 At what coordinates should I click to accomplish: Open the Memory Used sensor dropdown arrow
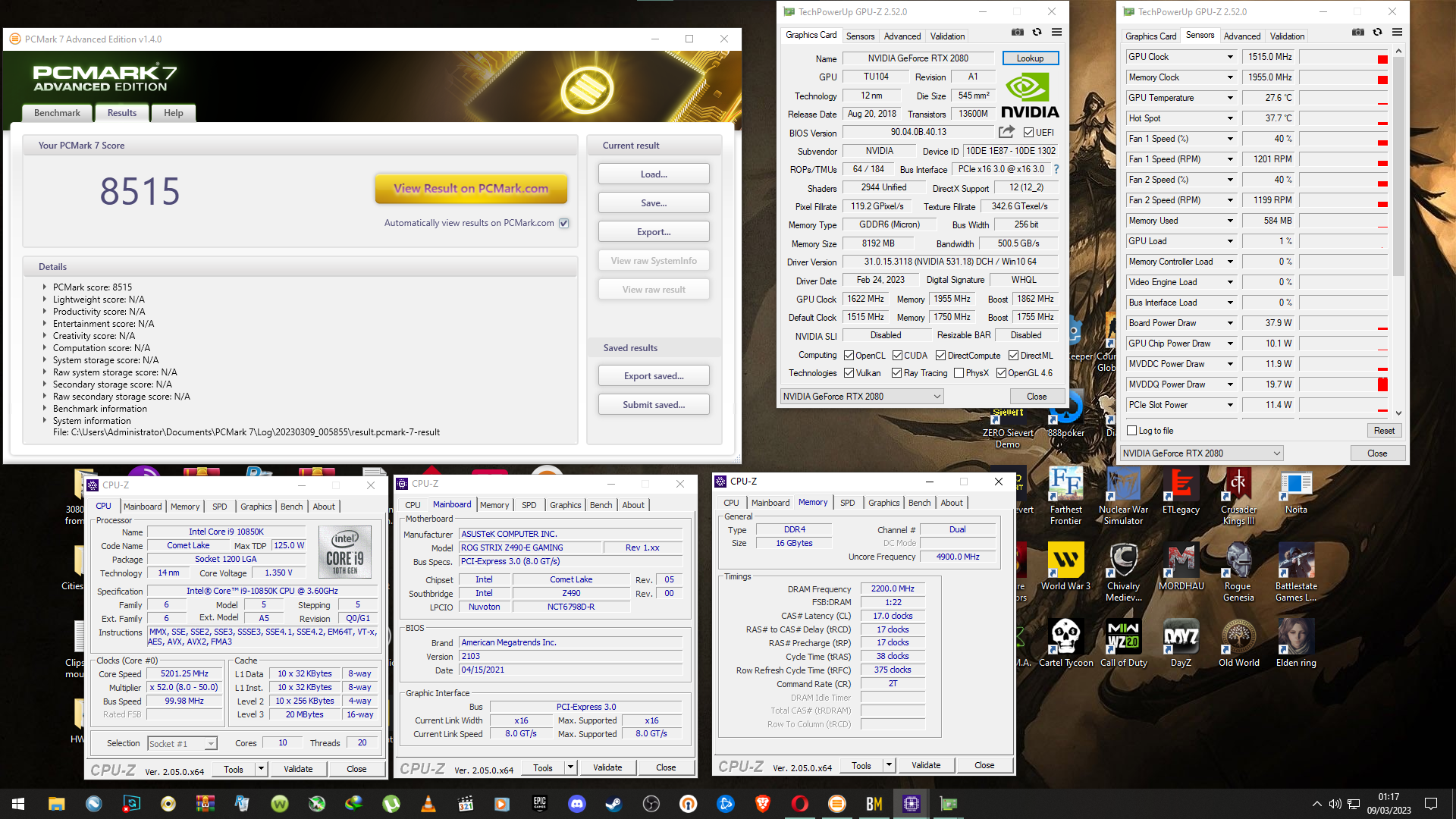click(x=1230, y=221)
